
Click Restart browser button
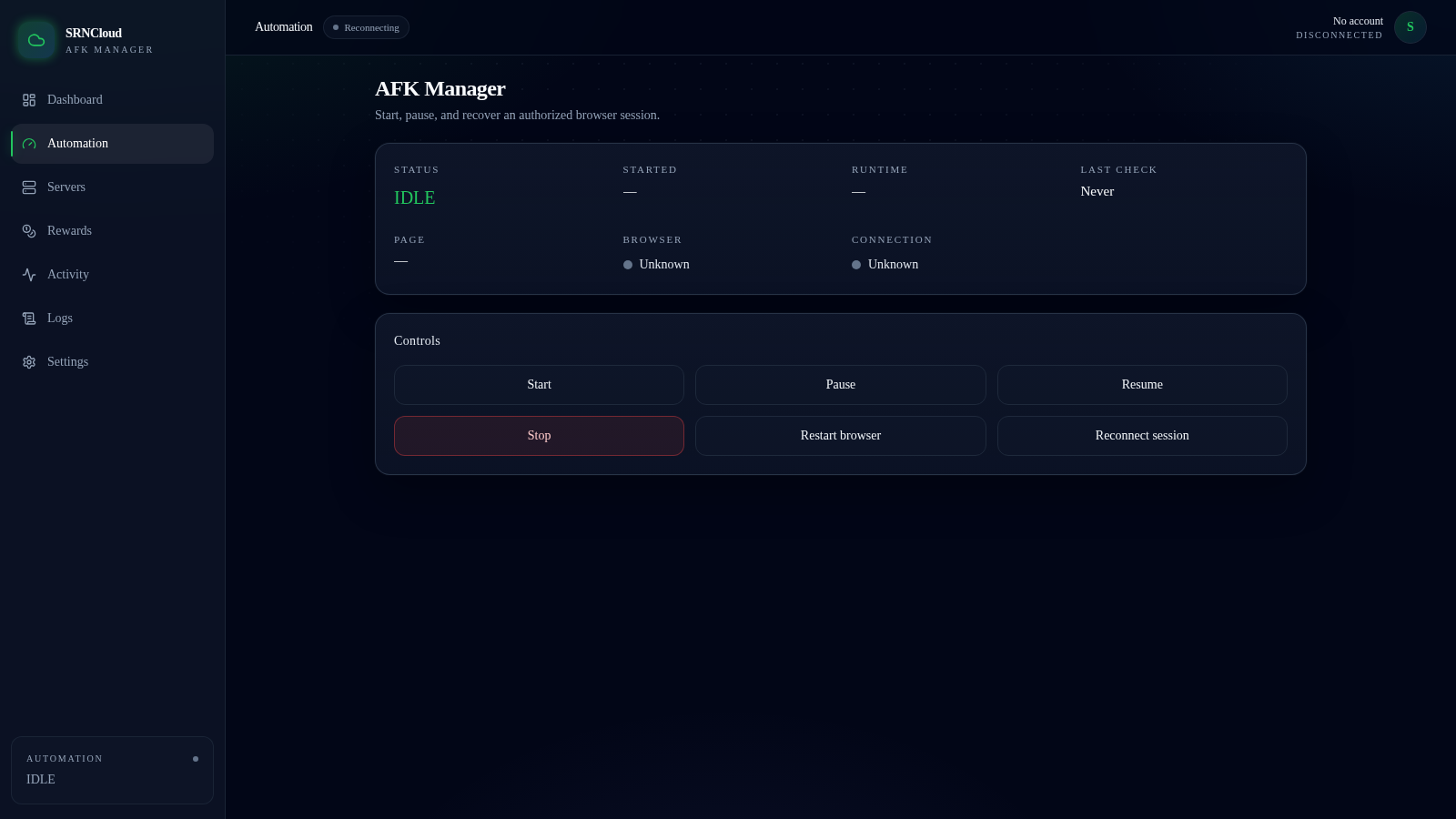[x=841, y=436]
